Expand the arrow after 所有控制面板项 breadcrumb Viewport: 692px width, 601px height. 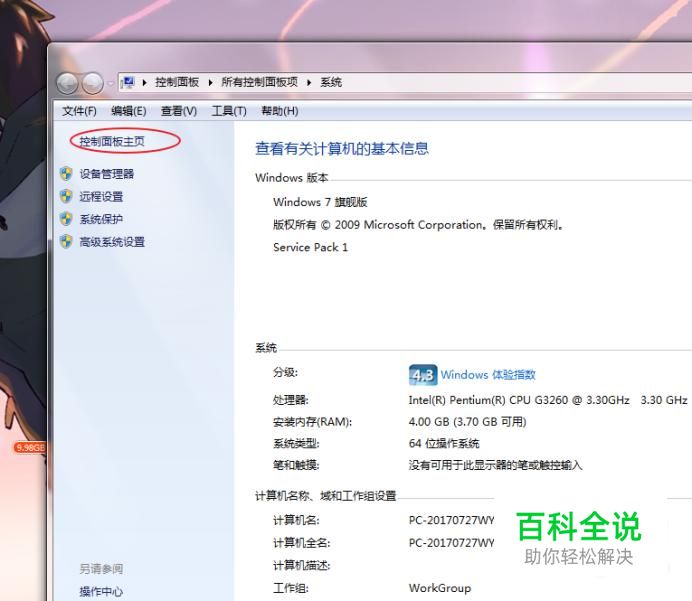(x=309, y=83)
